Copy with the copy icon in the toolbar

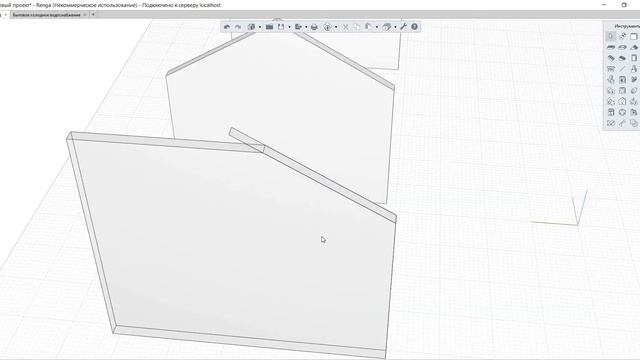tap(357, 27)
